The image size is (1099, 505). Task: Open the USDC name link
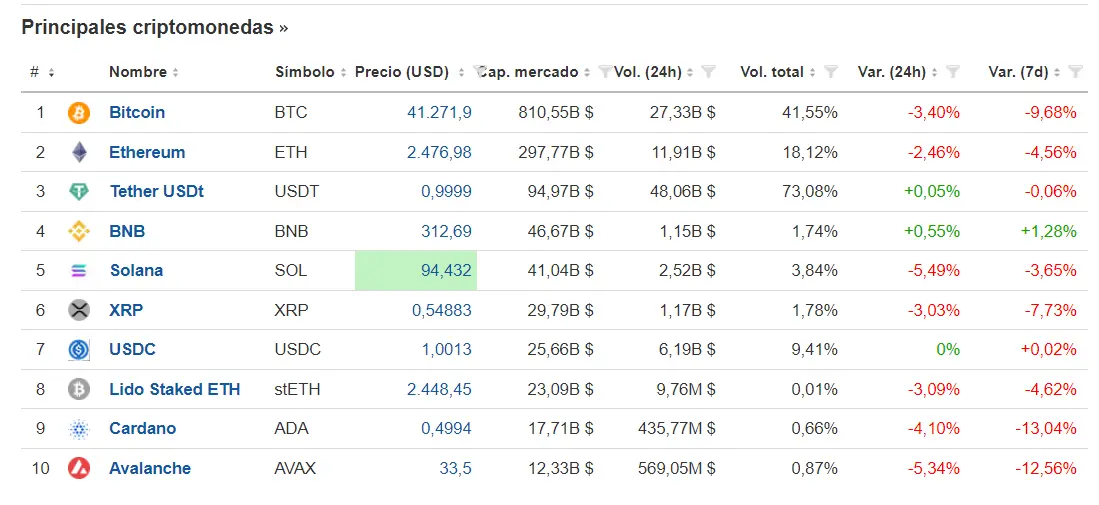pos(132,350)
